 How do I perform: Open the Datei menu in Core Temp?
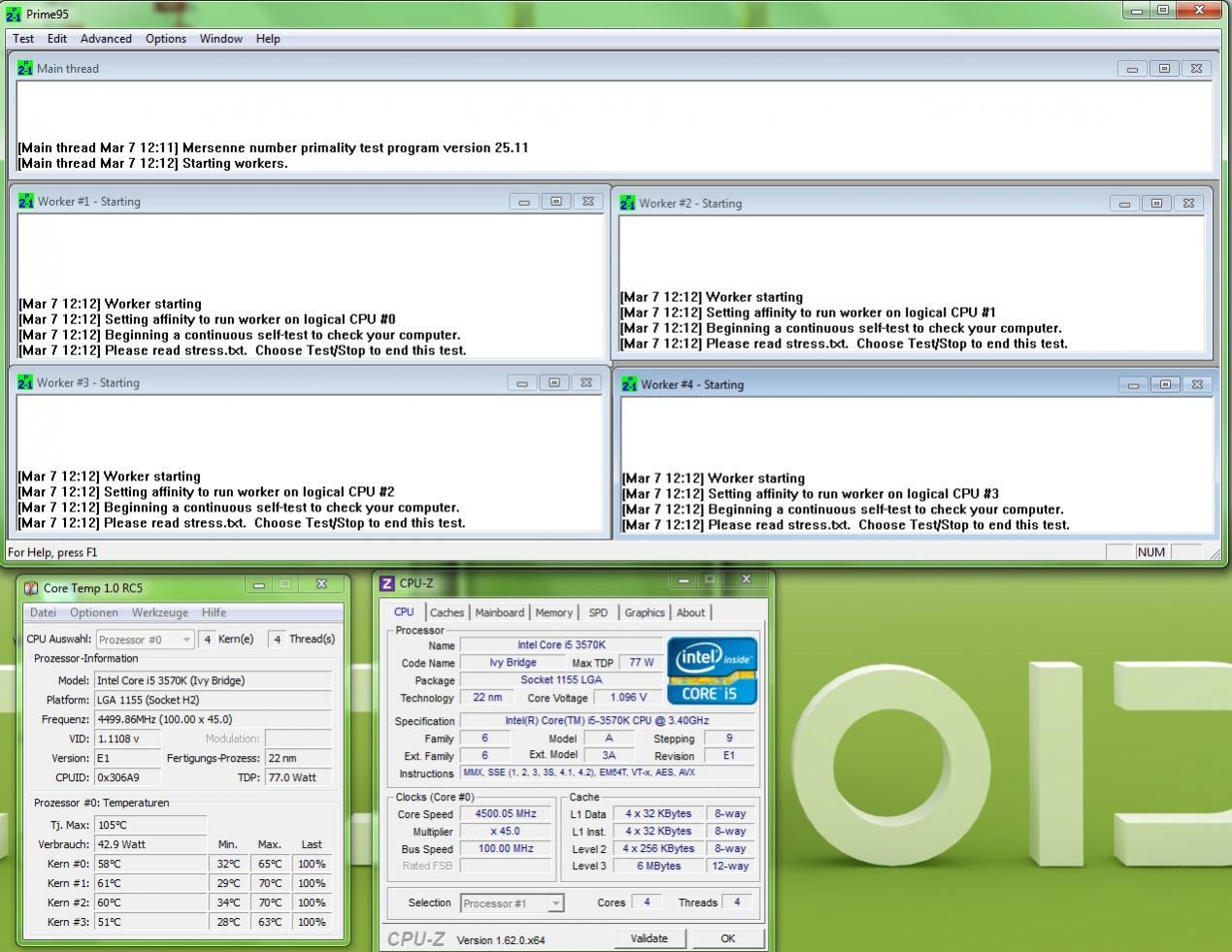43,613
